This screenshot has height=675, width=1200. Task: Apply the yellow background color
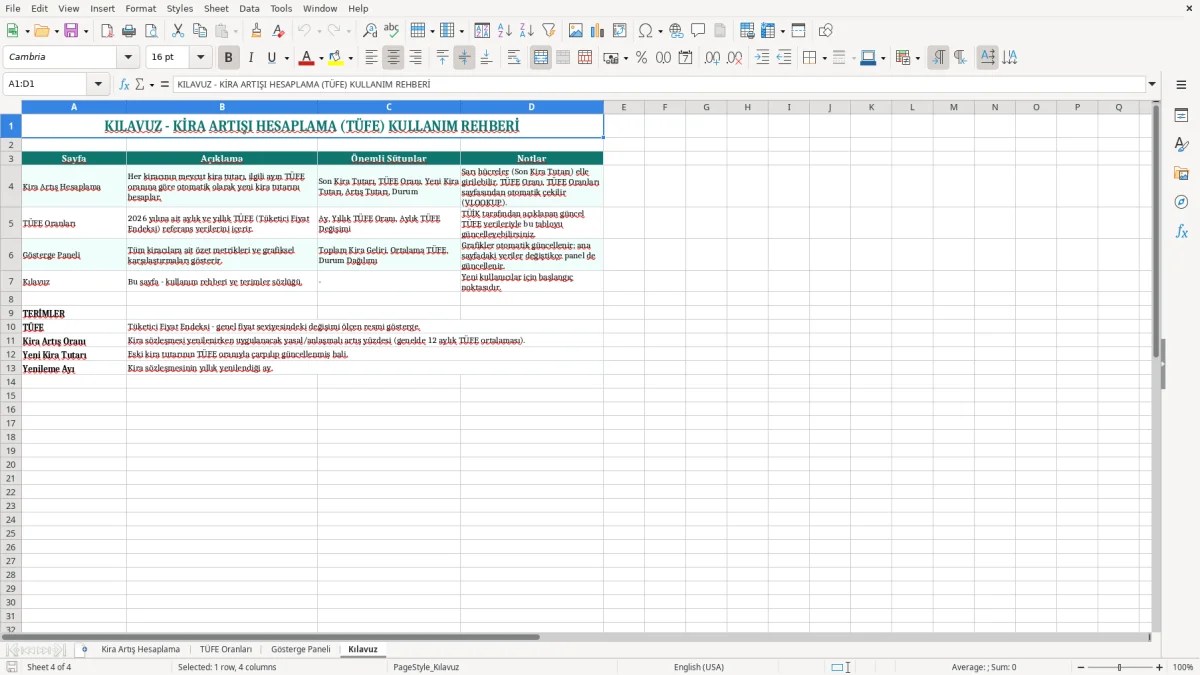(336, 58)
